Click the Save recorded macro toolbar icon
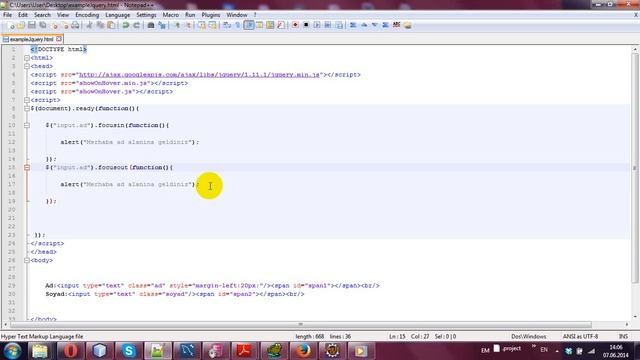The height and width of the screenshot is (360, 640). click(x=339, y=25)
